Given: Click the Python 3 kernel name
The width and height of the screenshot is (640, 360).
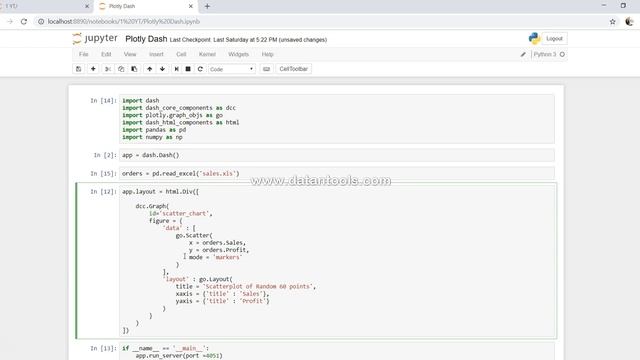Looking at the screenshot, I should pyautogui.click(x=544, y=54).
